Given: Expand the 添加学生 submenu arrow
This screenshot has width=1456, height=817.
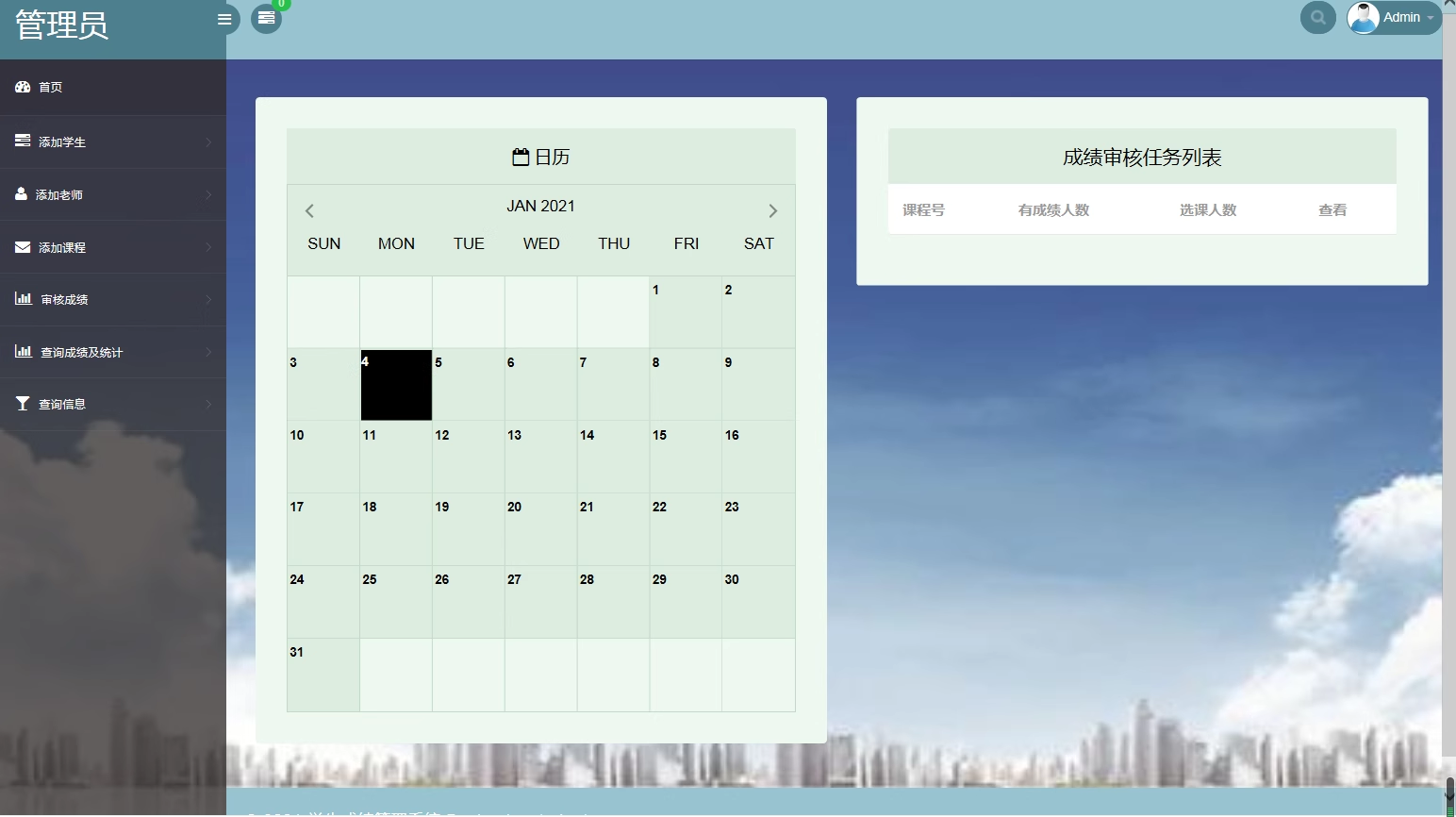Looking at the screenshot, I should tap(208, 142).
